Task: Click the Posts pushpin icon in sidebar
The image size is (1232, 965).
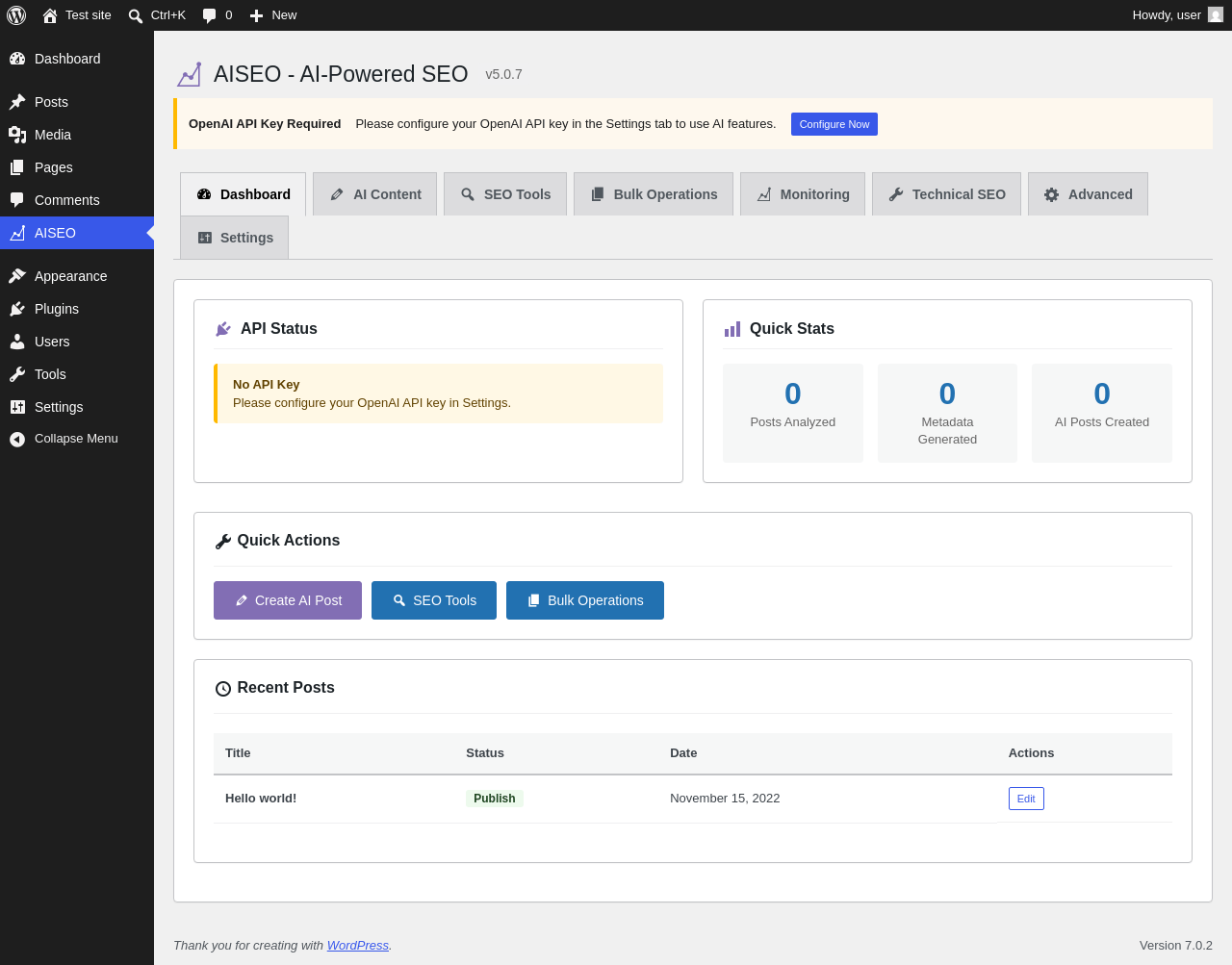Action: [x=17, y=102]
